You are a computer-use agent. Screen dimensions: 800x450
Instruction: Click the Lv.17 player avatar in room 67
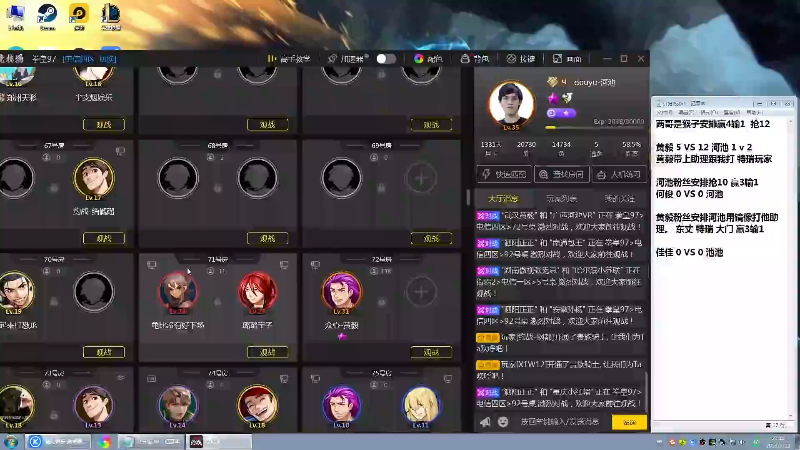[93, 179]
